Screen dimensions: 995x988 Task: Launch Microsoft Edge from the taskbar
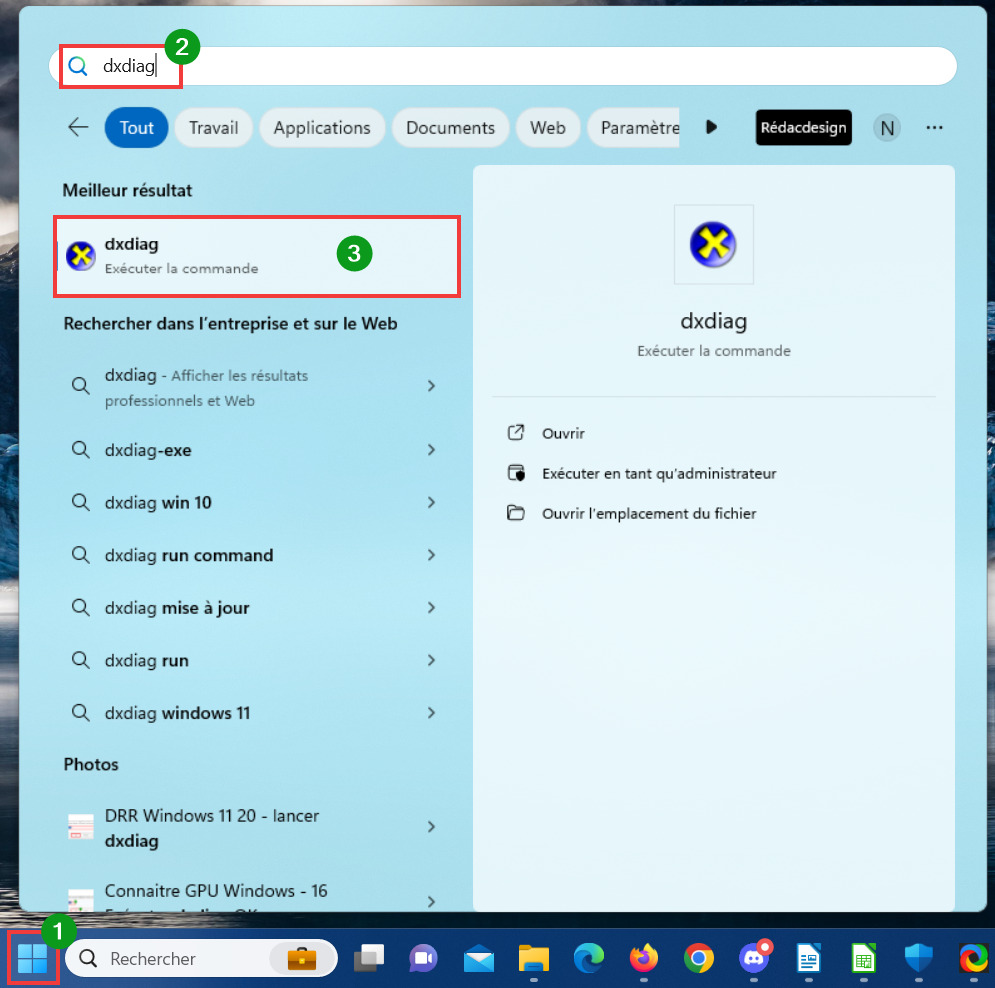(x=589, y=958)
